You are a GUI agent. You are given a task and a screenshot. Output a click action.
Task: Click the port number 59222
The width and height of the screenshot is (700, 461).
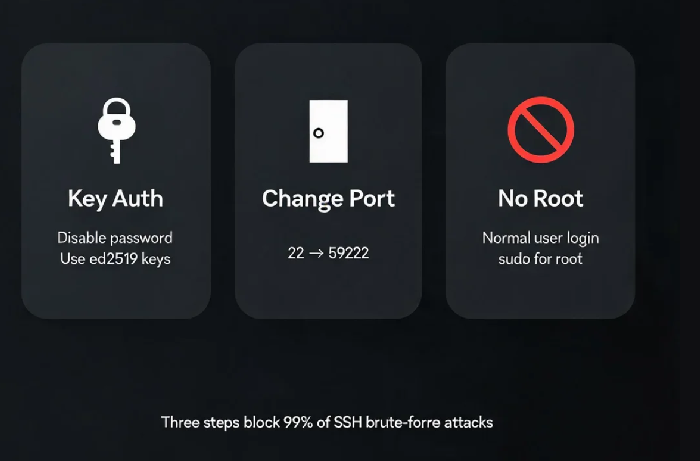coord(349,253)
